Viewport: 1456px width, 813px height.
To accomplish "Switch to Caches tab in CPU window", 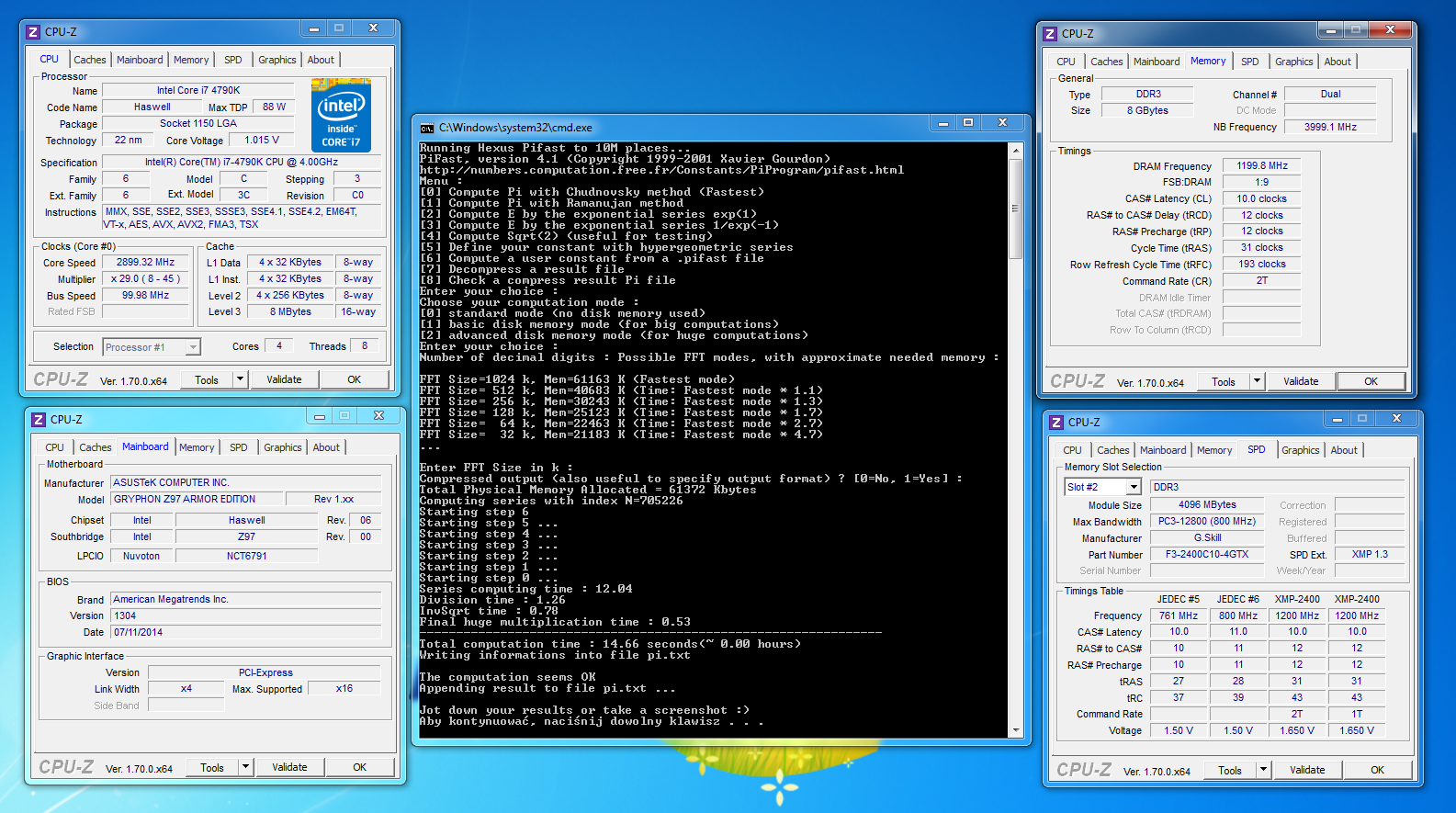I will (x=90, y=60).
